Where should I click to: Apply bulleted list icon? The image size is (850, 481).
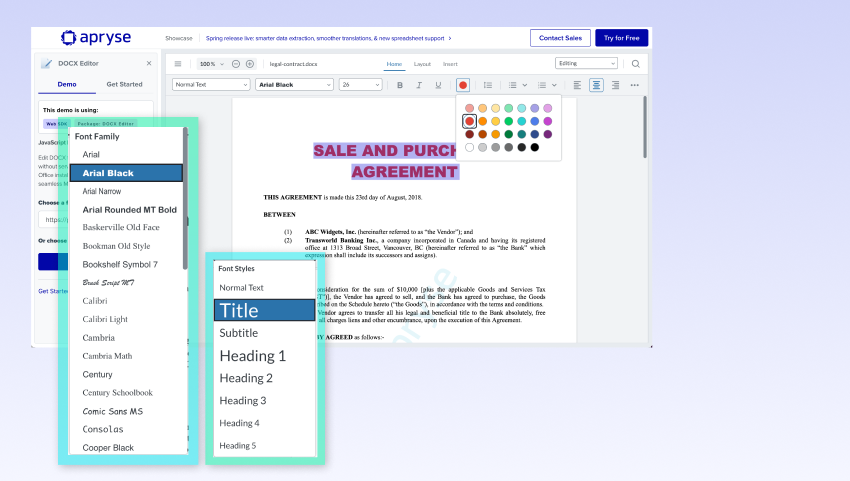click(x=512, y=85)
